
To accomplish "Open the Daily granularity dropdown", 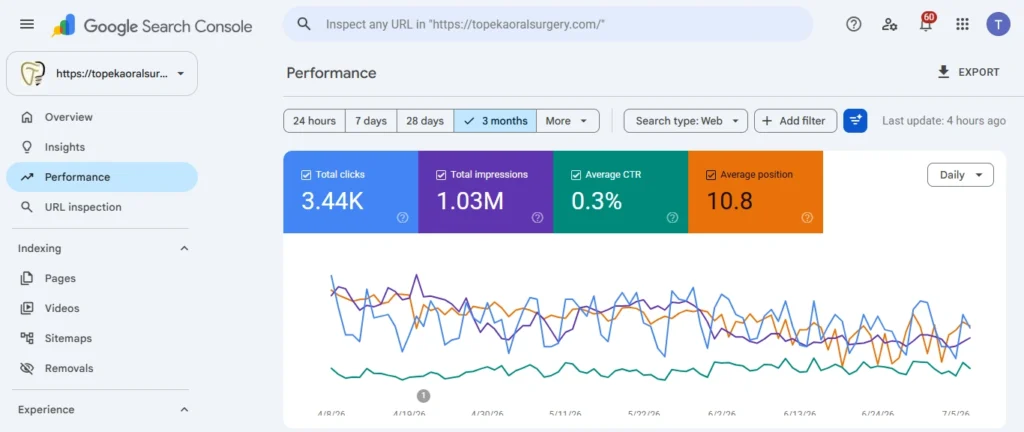I will click(961, 175).
